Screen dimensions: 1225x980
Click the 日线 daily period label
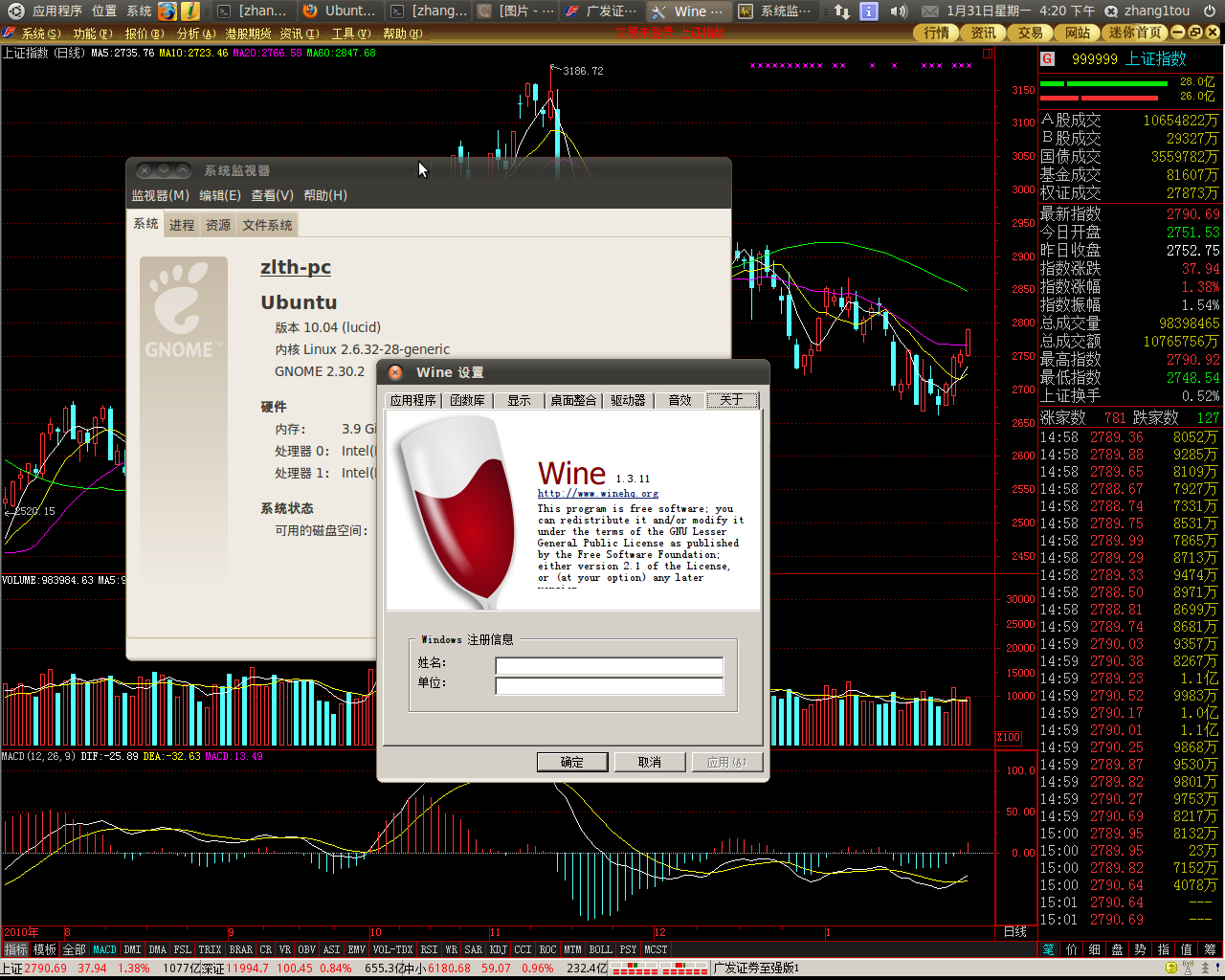1015,931
